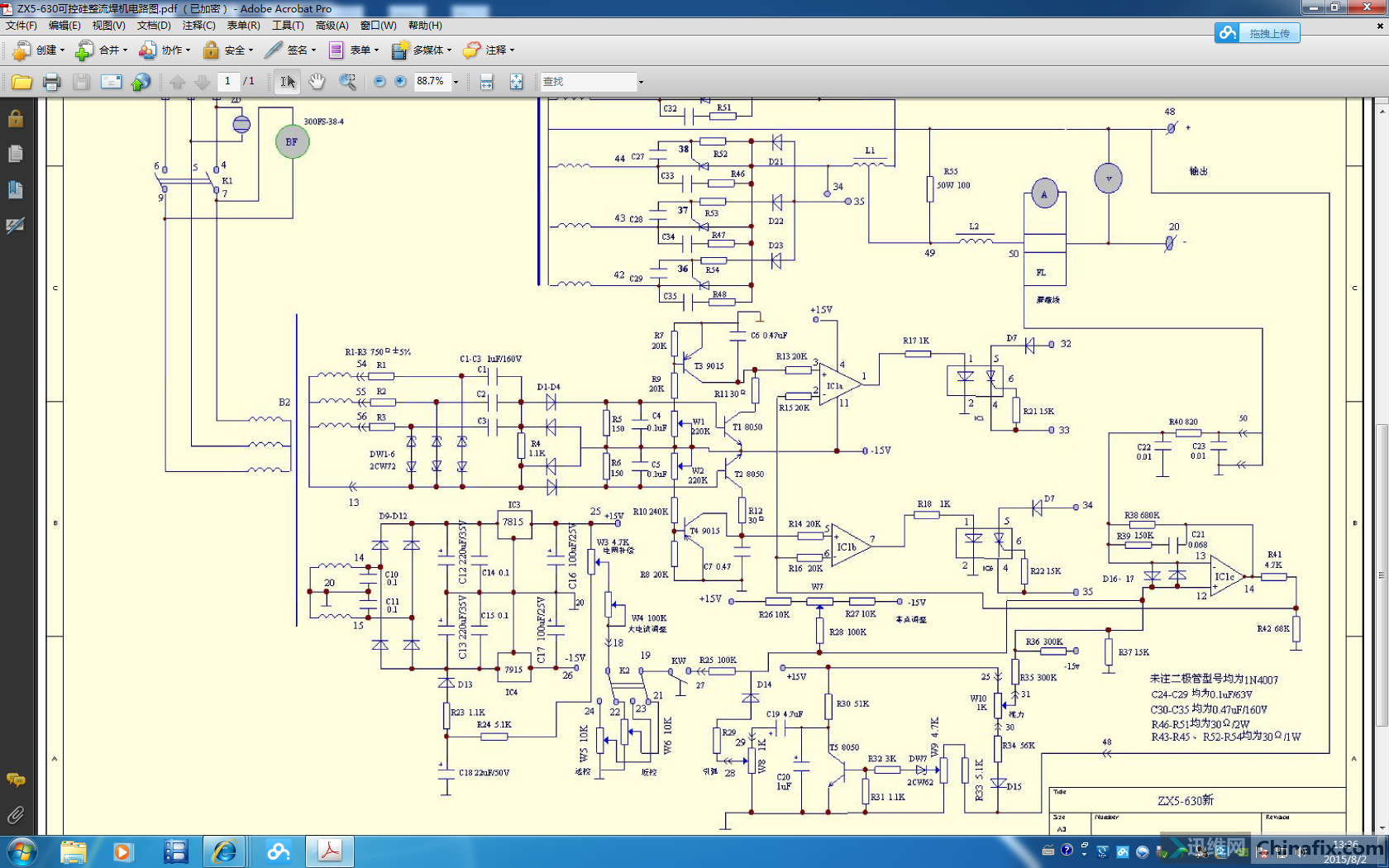The height and width of the screenshot is (868, 1389).
Task: Click the 查找 search text box
Action: tap(588, 82)
